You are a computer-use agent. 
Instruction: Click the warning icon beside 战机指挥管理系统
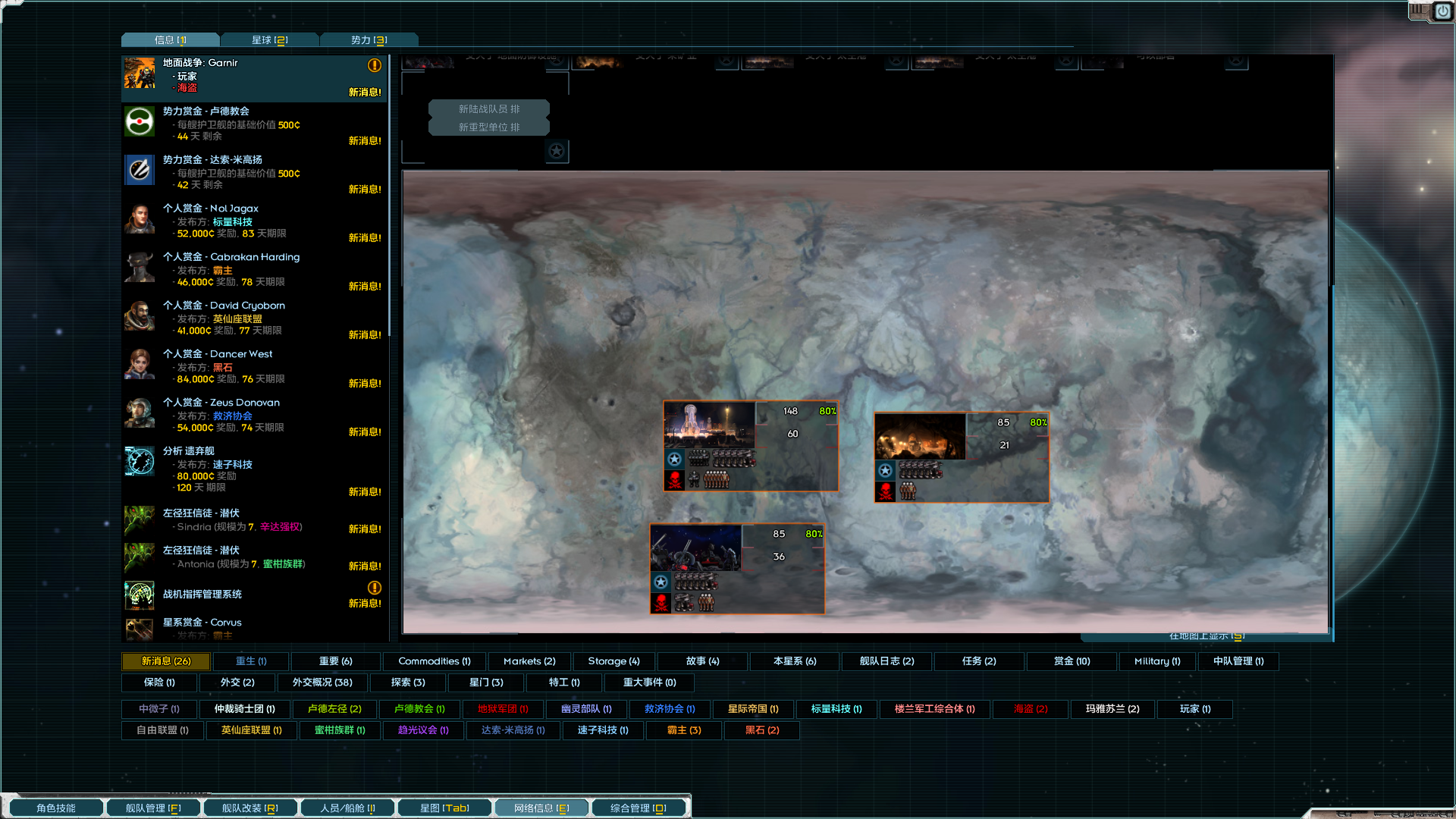(375, 588)
